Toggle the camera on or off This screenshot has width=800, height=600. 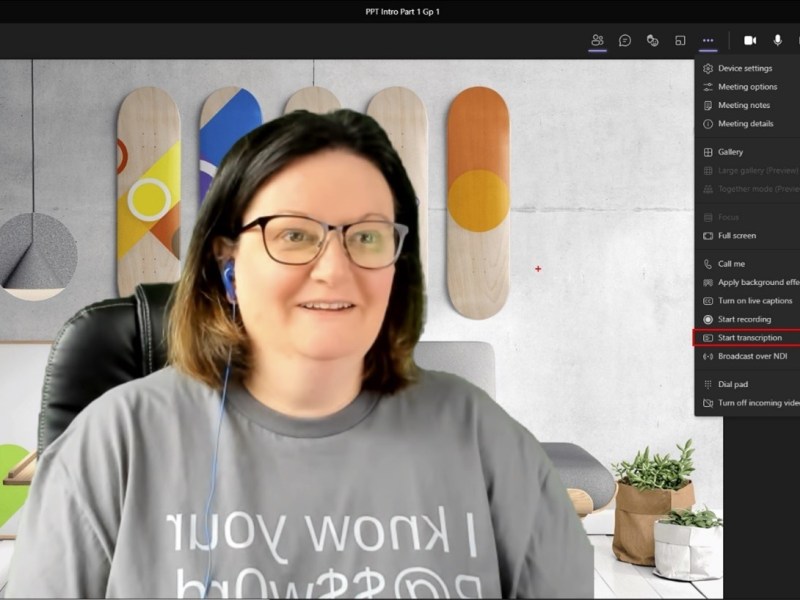[750, 40]
